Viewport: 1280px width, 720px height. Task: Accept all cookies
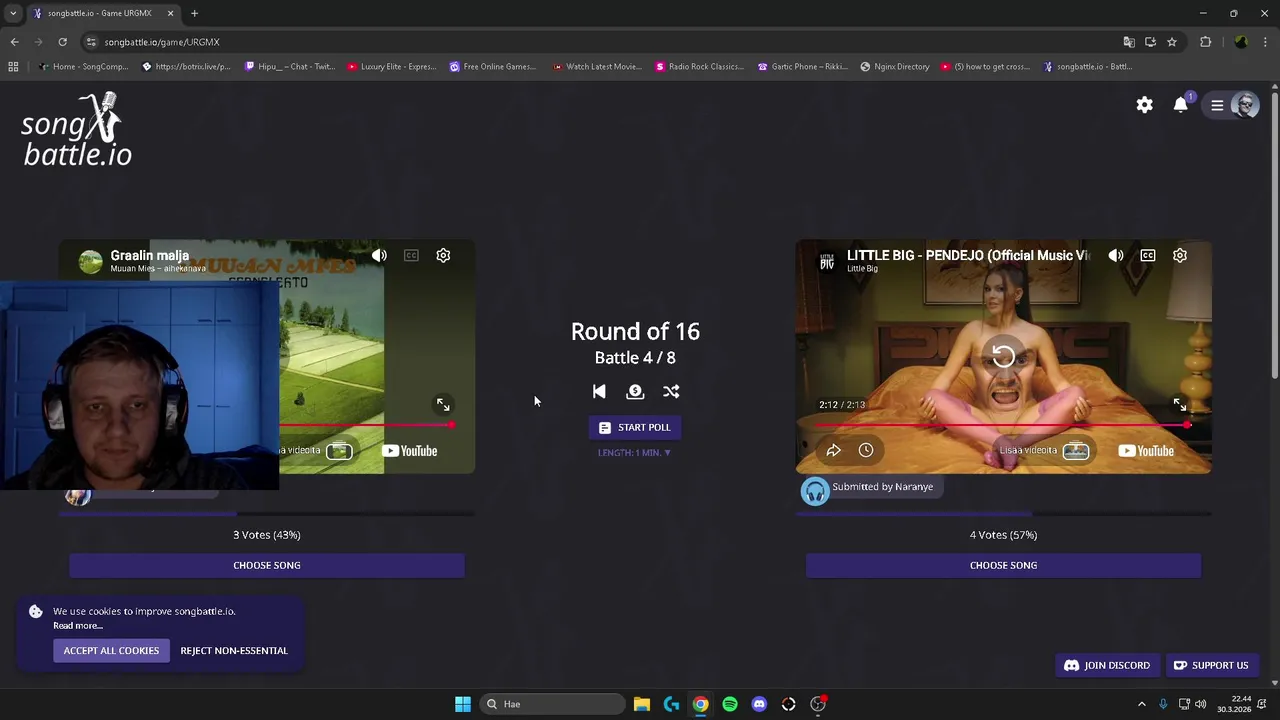pos(111,651)
